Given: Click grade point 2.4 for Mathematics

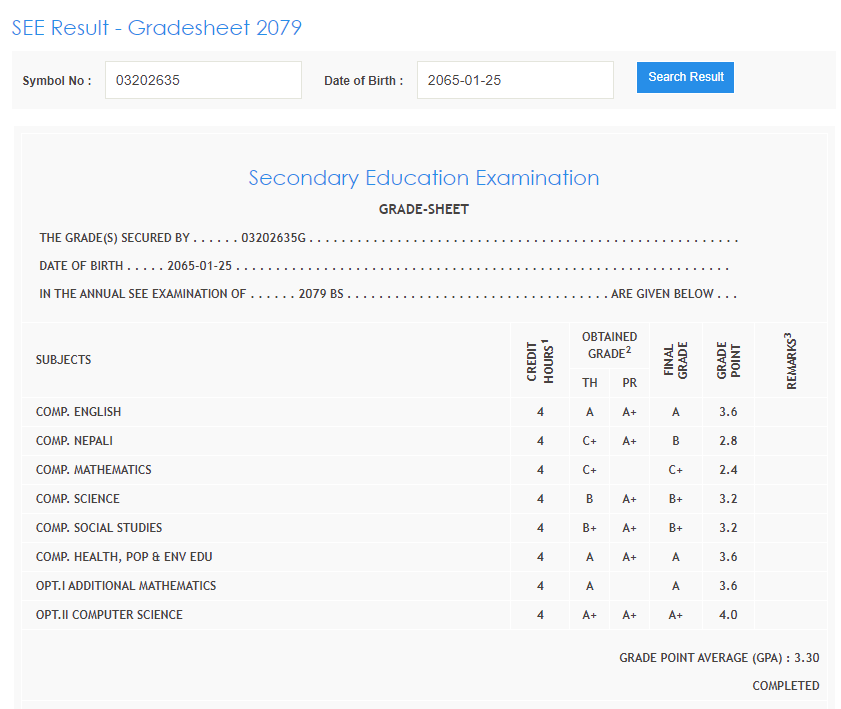Looking at the screenshot, I should 728,470.
